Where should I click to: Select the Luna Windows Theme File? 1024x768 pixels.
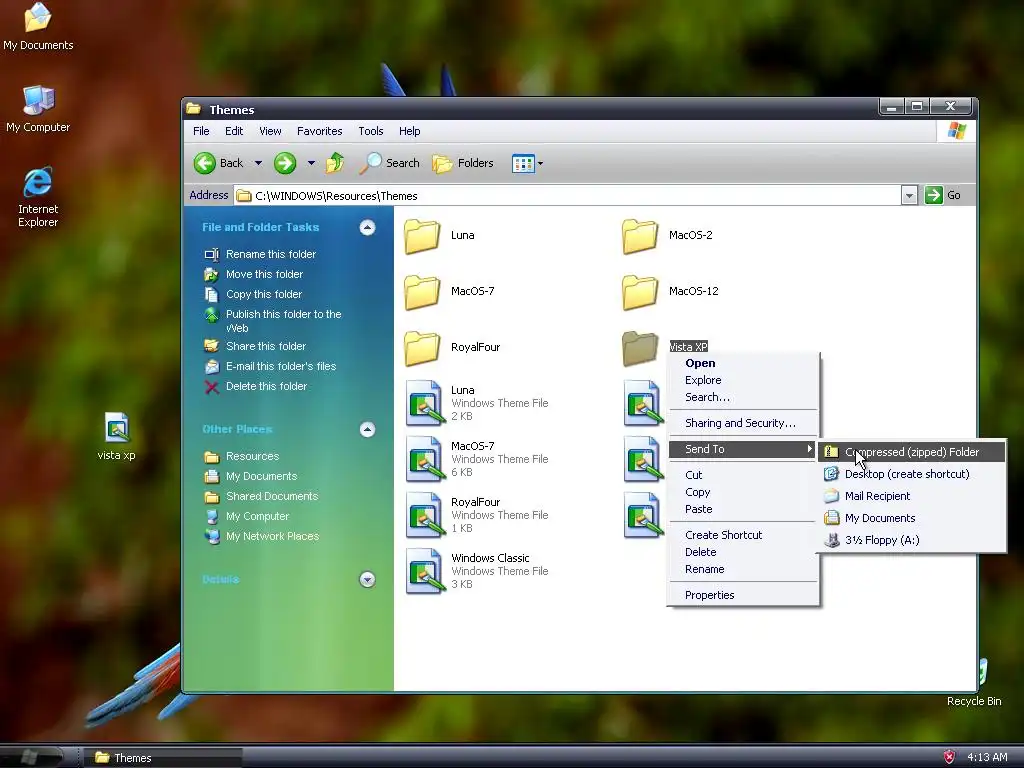tap(424, 403)
